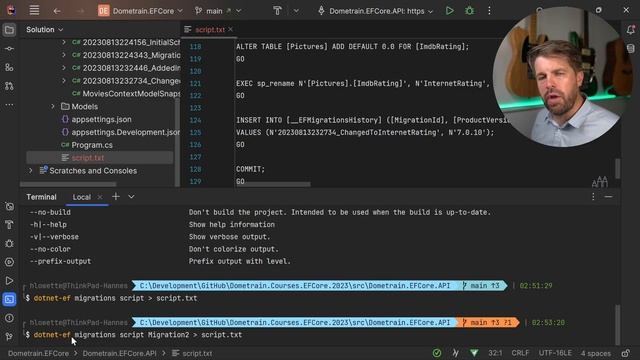The image size is (640, 360).
Task: Expand 20230813232446_Added migration node
Action: [64, 68]
